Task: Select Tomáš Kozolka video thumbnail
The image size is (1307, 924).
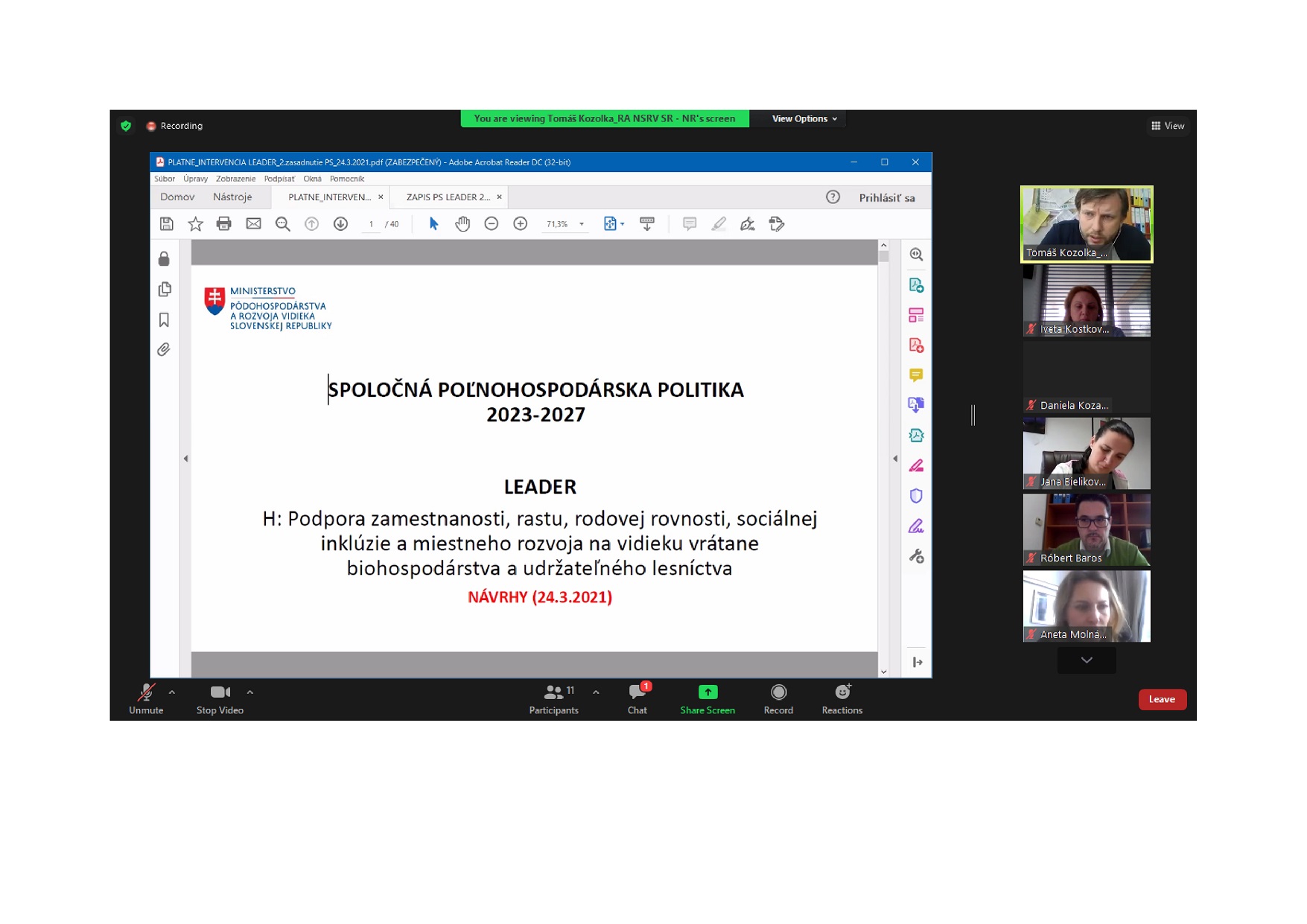Action: (x=1087, y=224)
